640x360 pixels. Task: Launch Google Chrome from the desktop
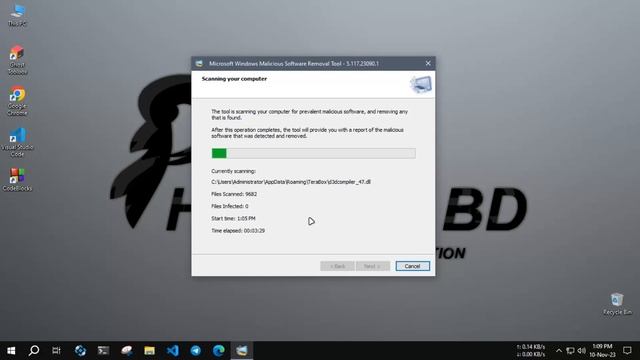click(x=17, y=101)
